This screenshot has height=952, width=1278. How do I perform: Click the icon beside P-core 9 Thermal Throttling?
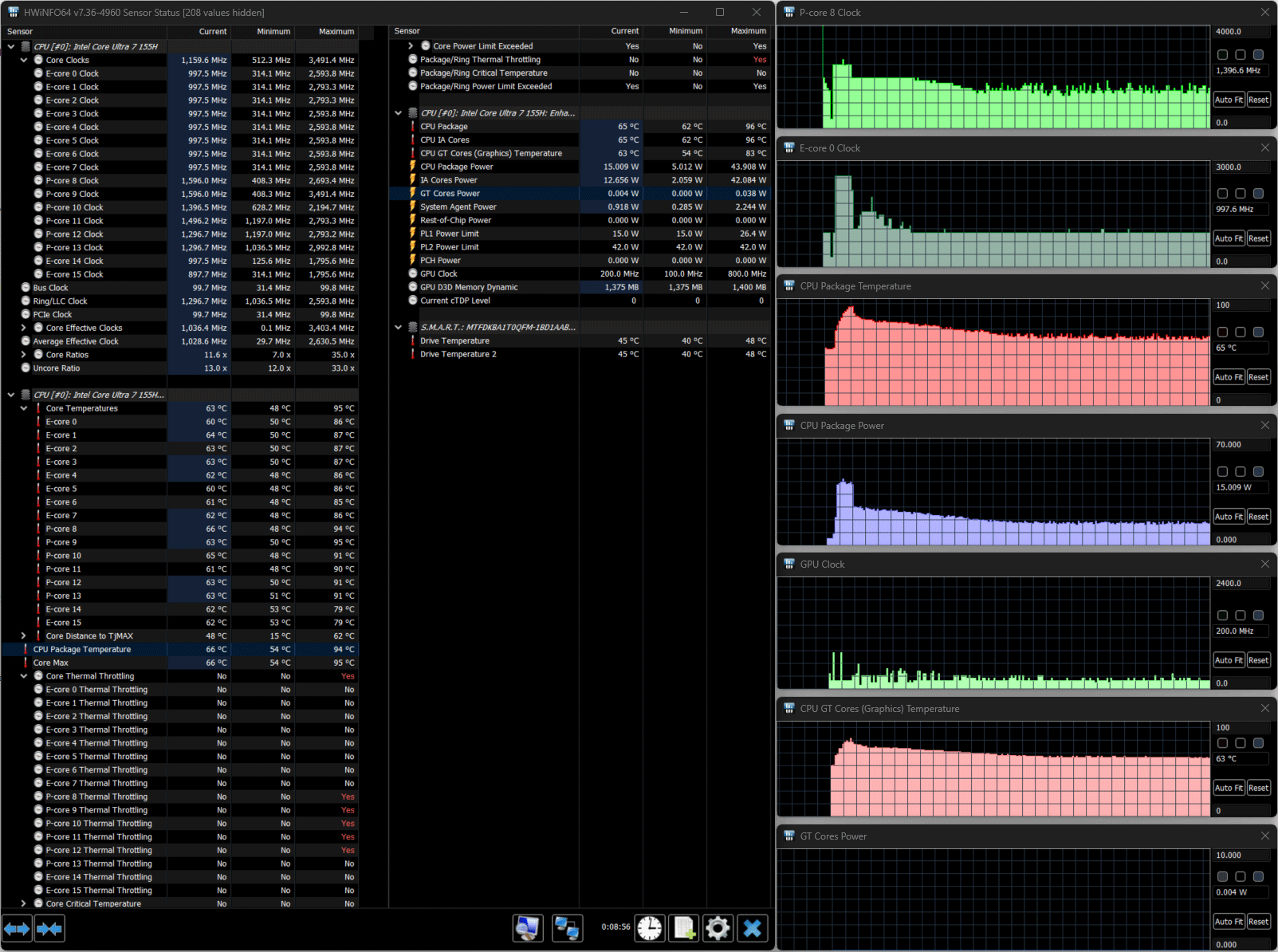38,810
